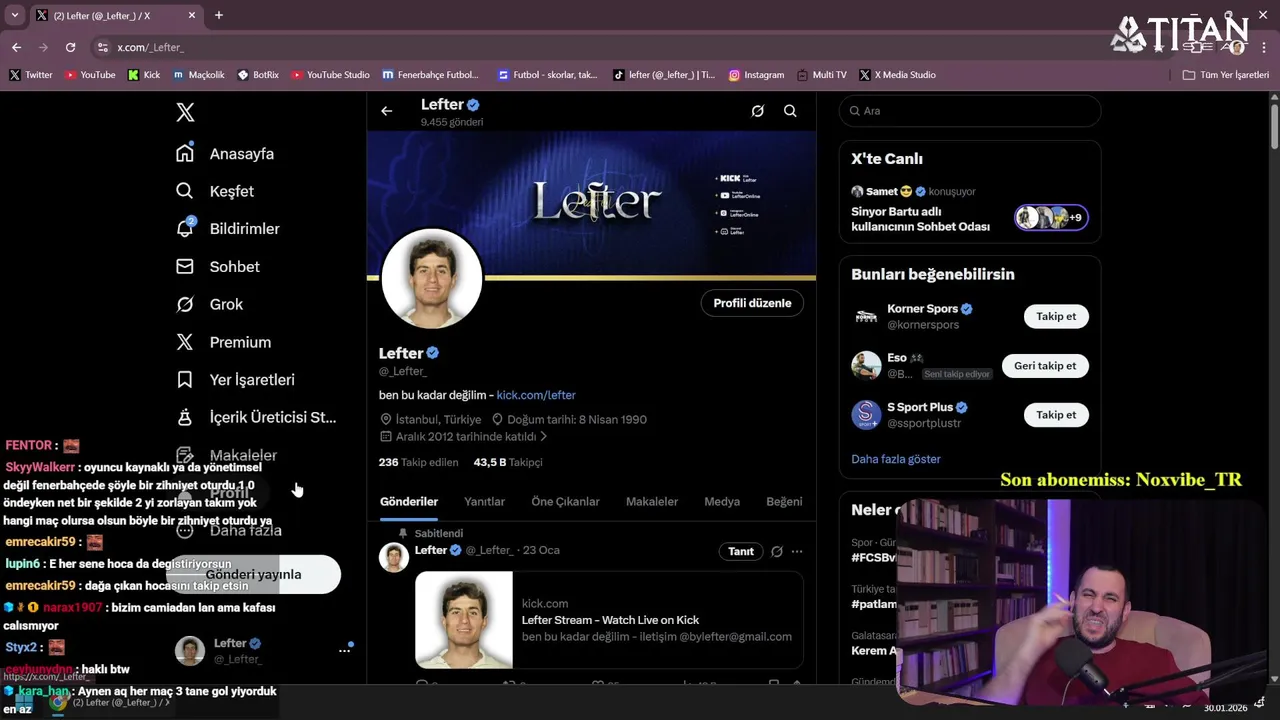
Task: Open the Tüm Yer İşaretleri folder
Action: coord(1226,75)
